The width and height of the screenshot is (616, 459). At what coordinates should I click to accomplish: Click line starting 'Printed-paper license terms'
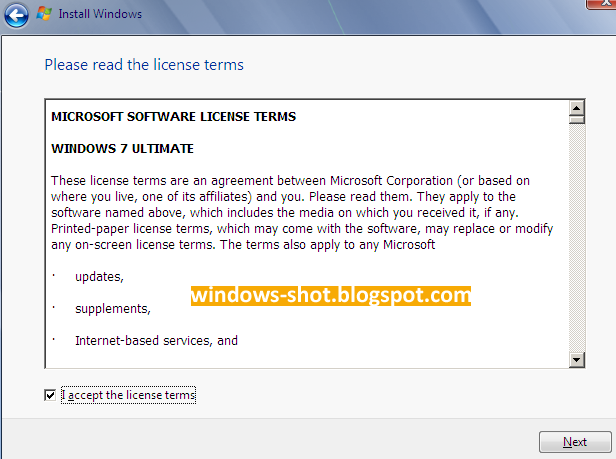pyautogui.click(x=302, y=229)
